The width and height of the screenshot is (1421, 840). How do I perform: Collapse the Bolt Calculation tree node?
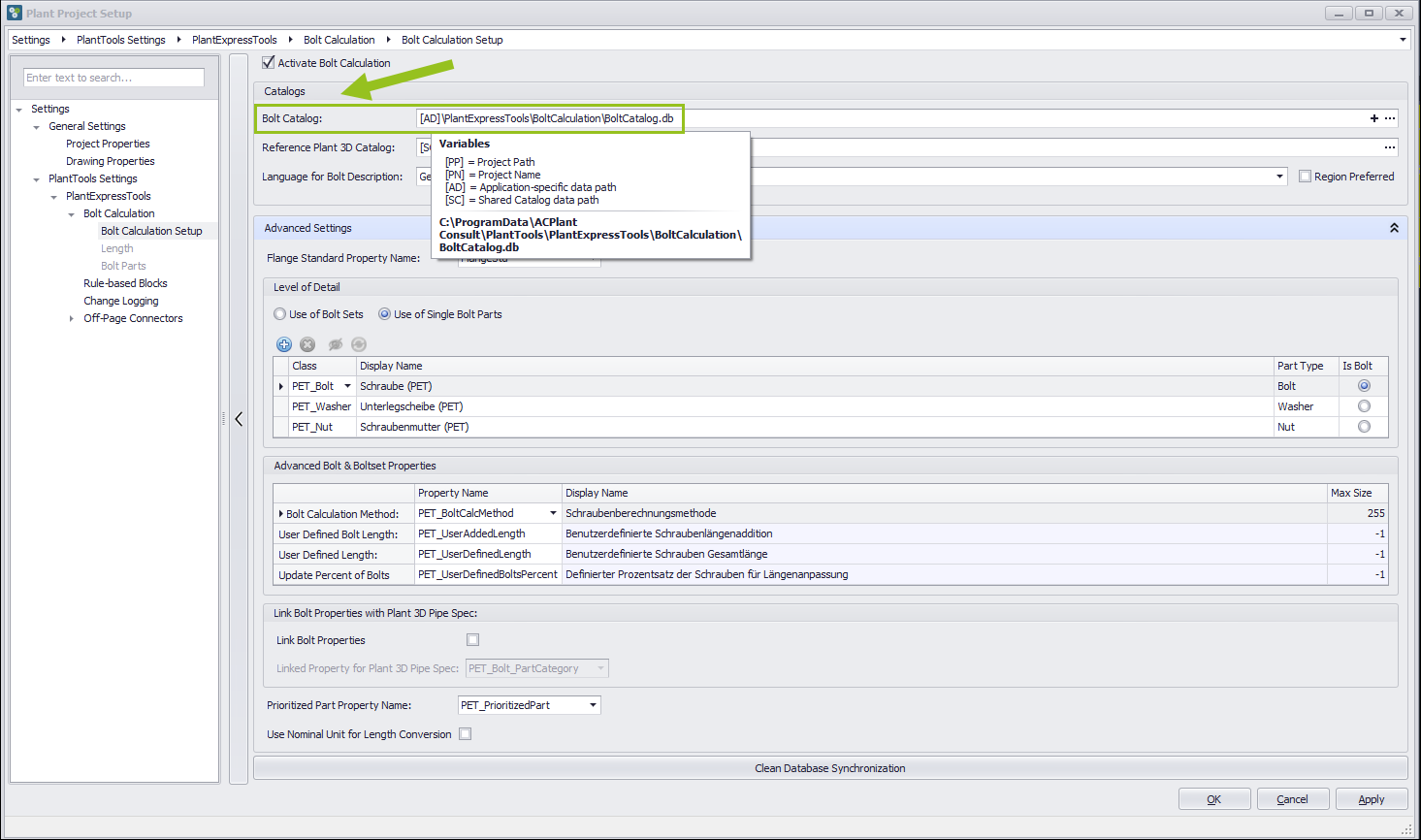72,214
